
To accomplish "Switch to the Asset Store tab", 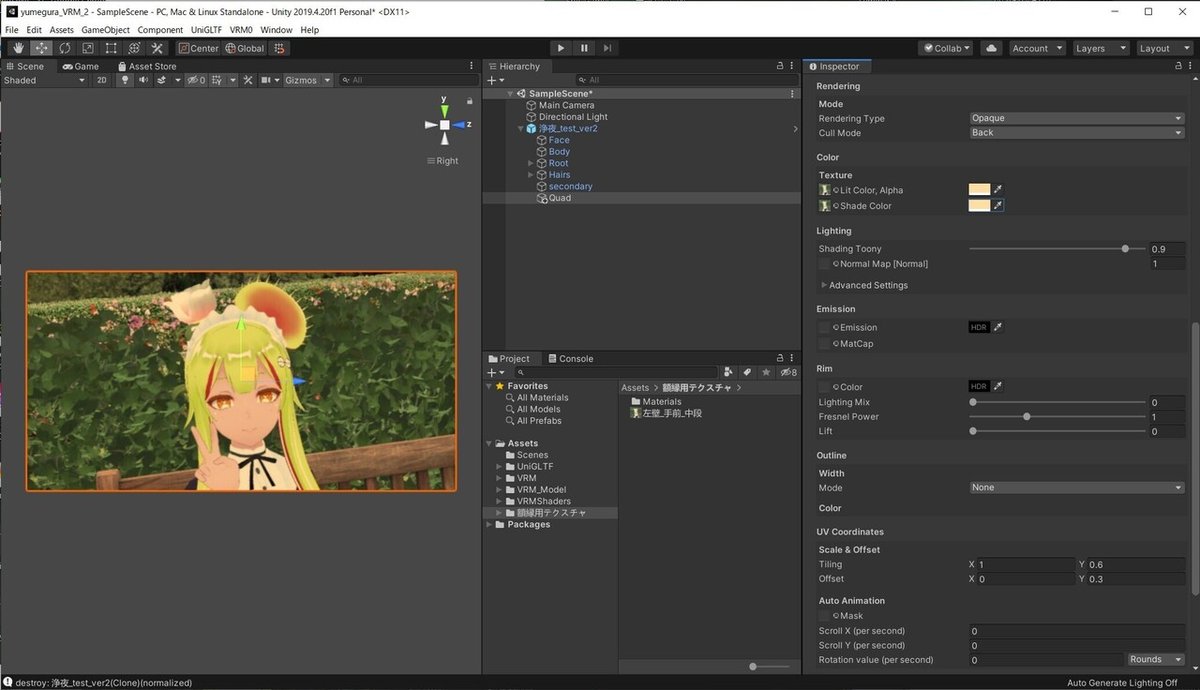I will pyautogui.click(x=146, y=66).
